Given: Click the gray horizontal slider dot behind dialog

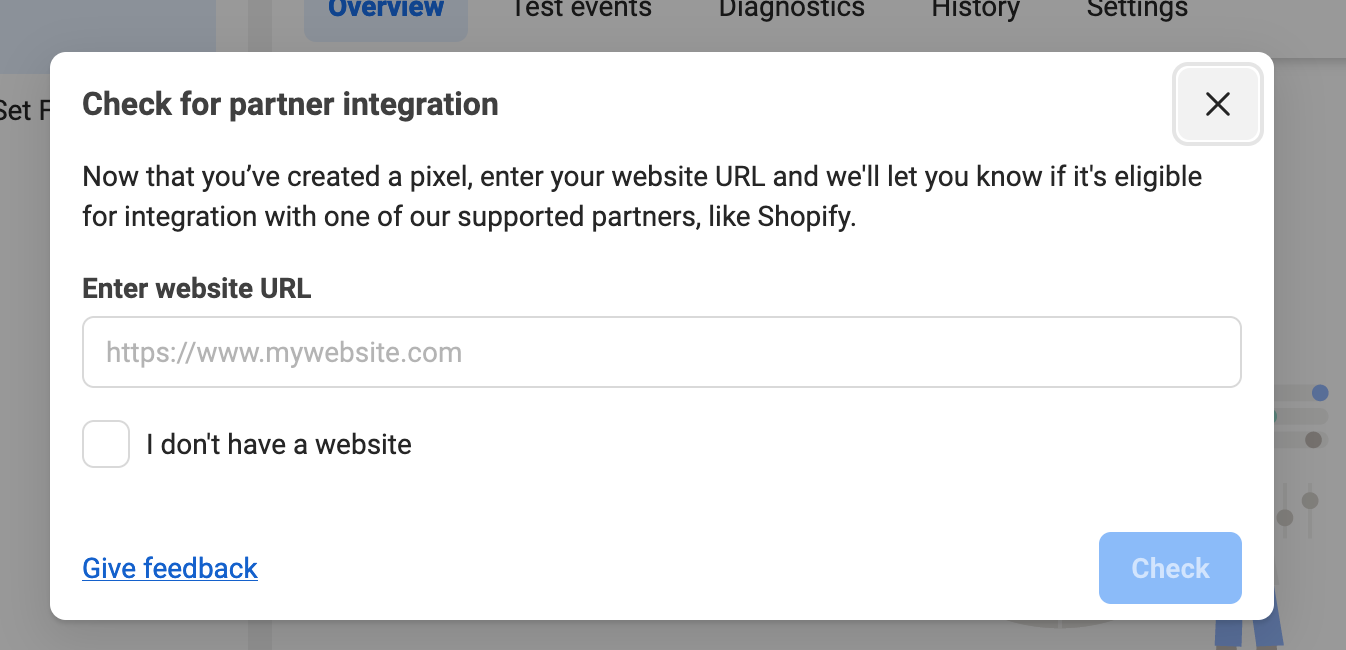Looking at the screenshot, I should (1313, 440).
